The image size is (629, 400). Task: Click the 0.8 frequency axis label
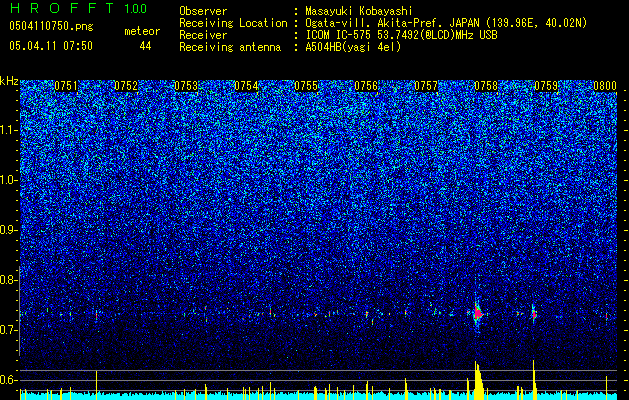click(7, 280)
